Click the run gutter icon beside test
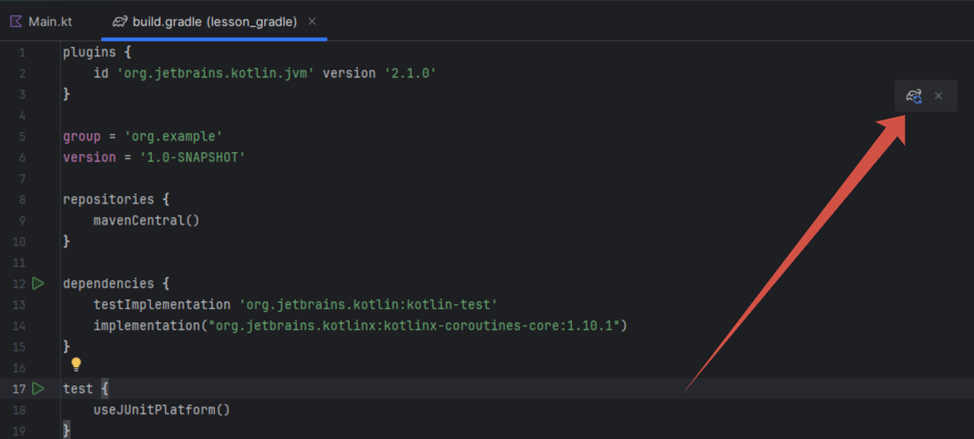 click(38, 388)
